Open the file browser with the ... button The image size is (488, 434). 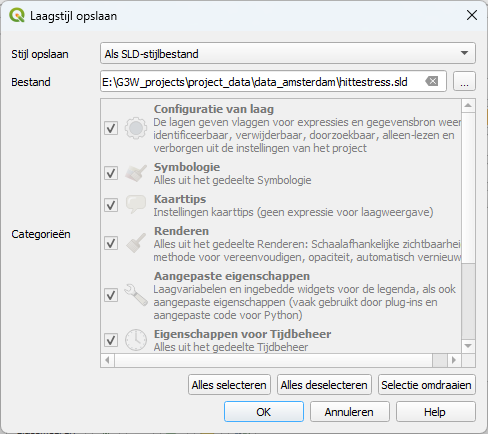[x=464, y=81]
